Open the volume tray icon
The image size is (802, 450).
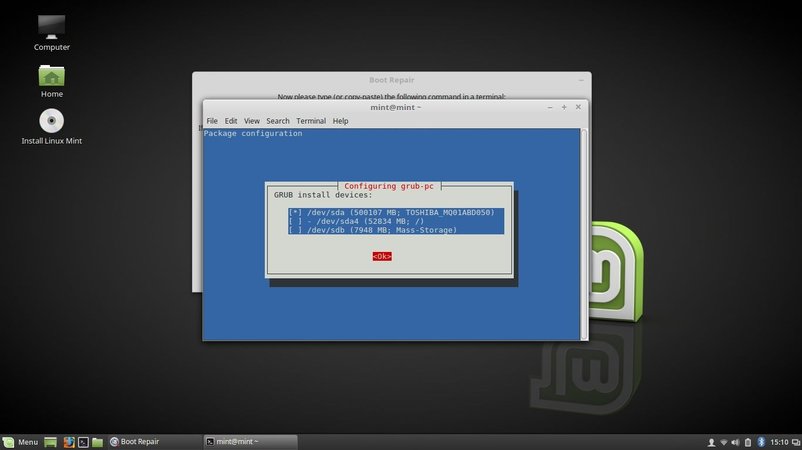click(735, 441)
